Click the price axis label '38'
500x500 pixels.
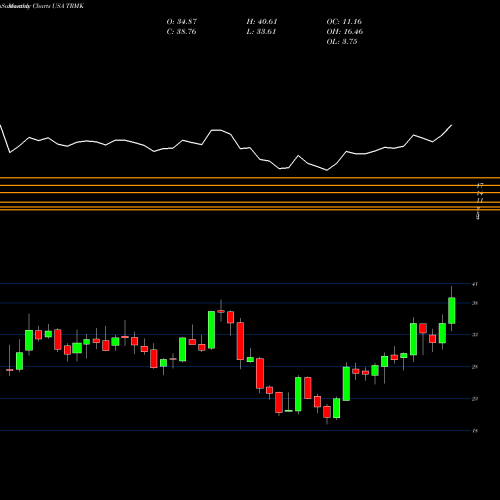[475, 303]
